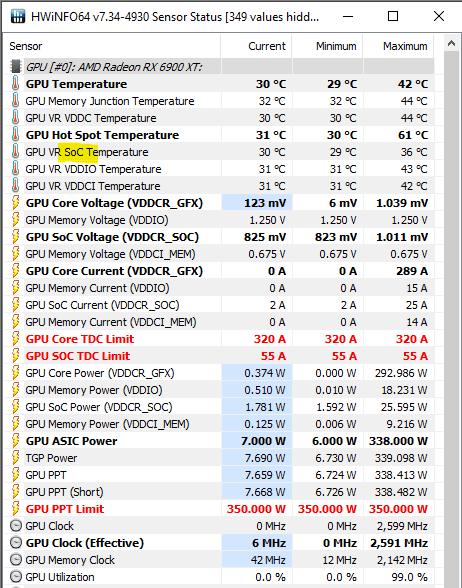
Task: Select GPU Memory Current (VDDCI_MEM) label
Action: click(111, 322)
